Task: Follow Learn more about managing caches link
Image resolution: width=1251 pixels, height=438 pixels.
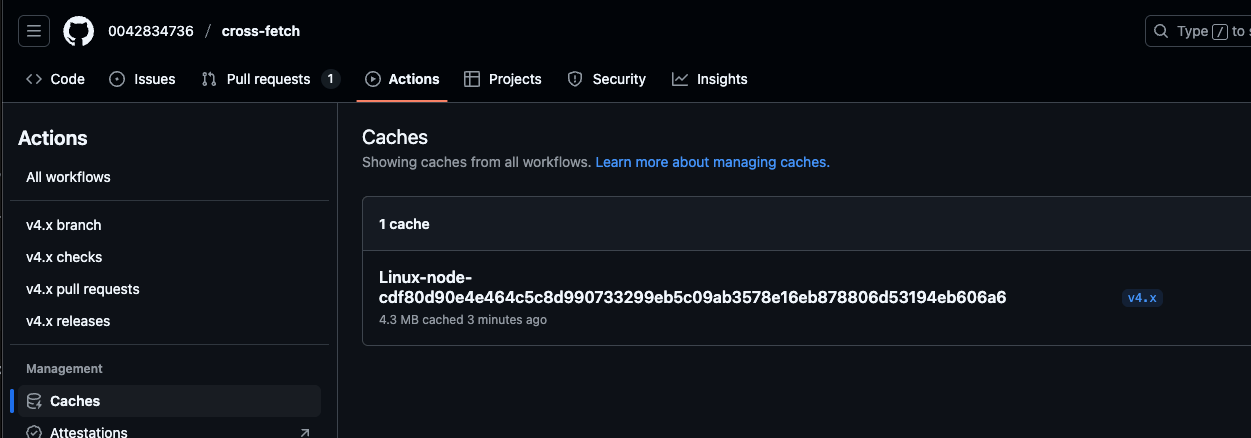Action: (x=712, y=162)
